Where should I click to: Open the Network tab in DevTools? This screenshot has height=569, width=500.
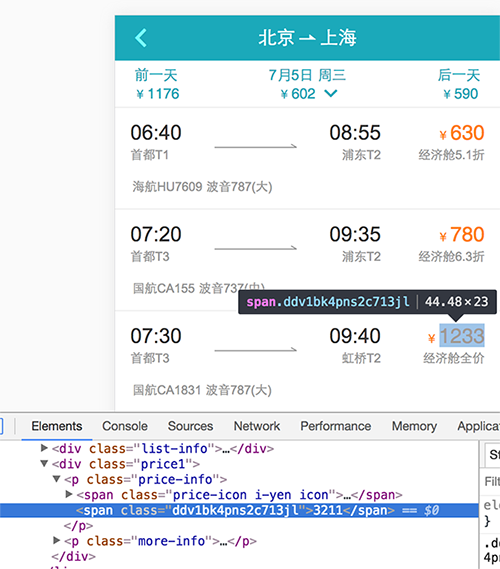pyautogui.click(x=257, y=426)
